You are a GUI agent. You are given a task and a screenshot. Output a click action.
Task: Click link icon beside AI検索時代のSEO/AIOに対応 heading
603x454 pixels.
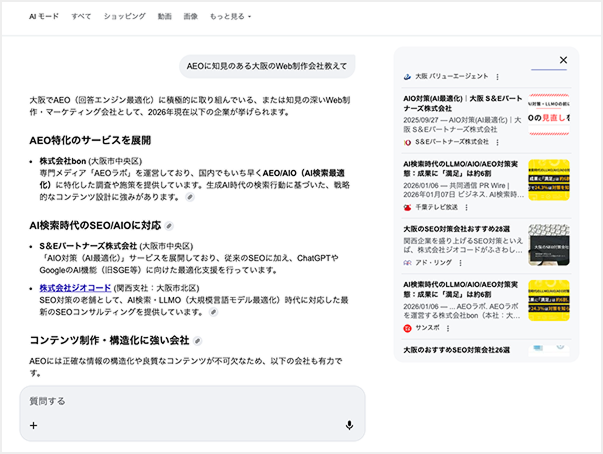pos(169,226)
